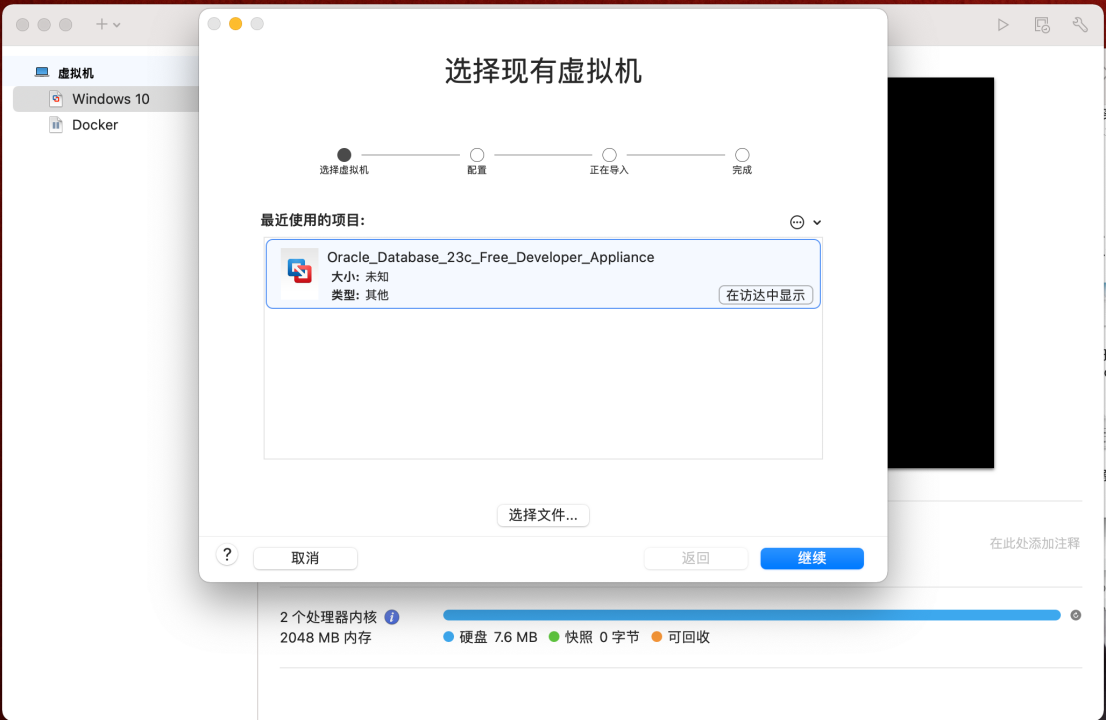Click the 完成 step indicator

742,154
